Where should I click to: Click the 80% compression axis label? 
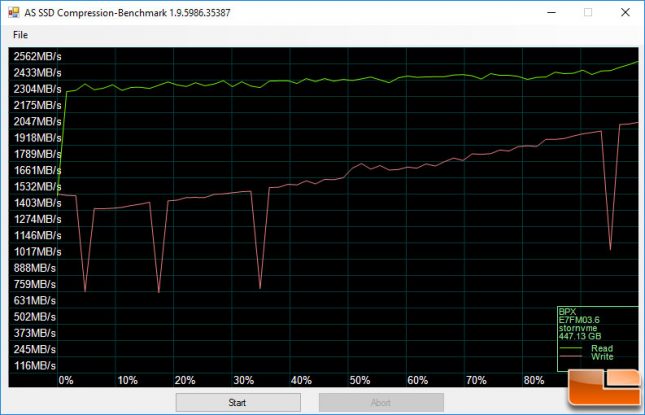[534, 380]
